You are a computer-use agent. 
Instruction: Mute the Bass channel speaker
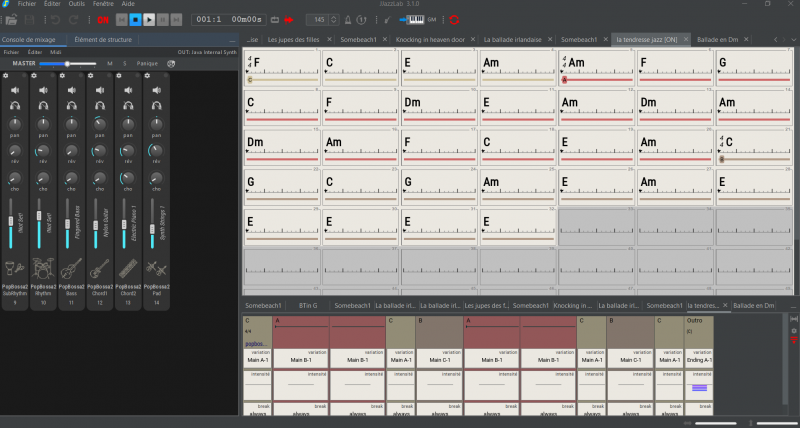pos(71,90)
